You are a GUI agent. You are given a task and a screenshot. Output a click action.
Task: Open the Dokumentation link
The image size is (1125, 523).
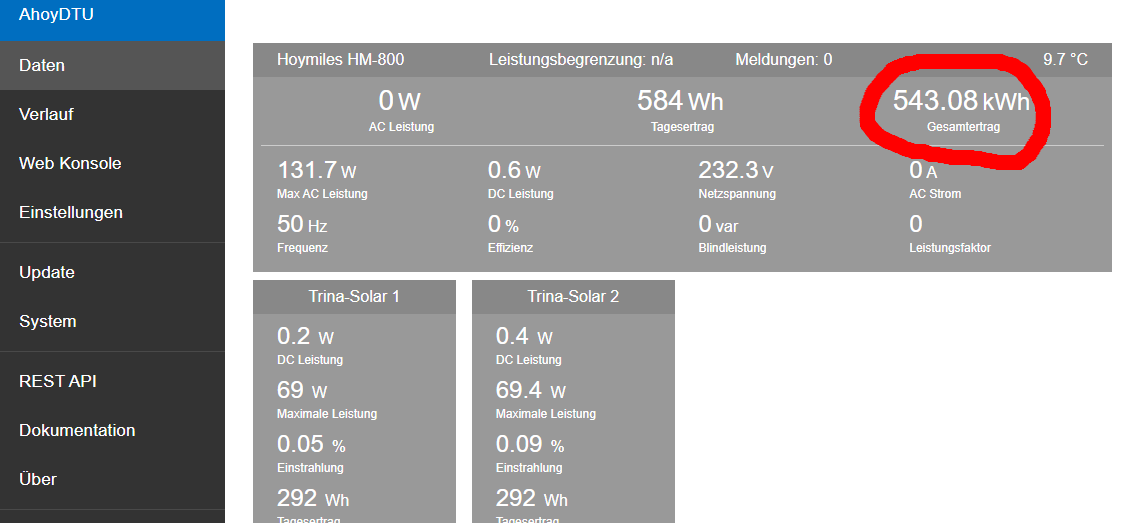[77, 431]
